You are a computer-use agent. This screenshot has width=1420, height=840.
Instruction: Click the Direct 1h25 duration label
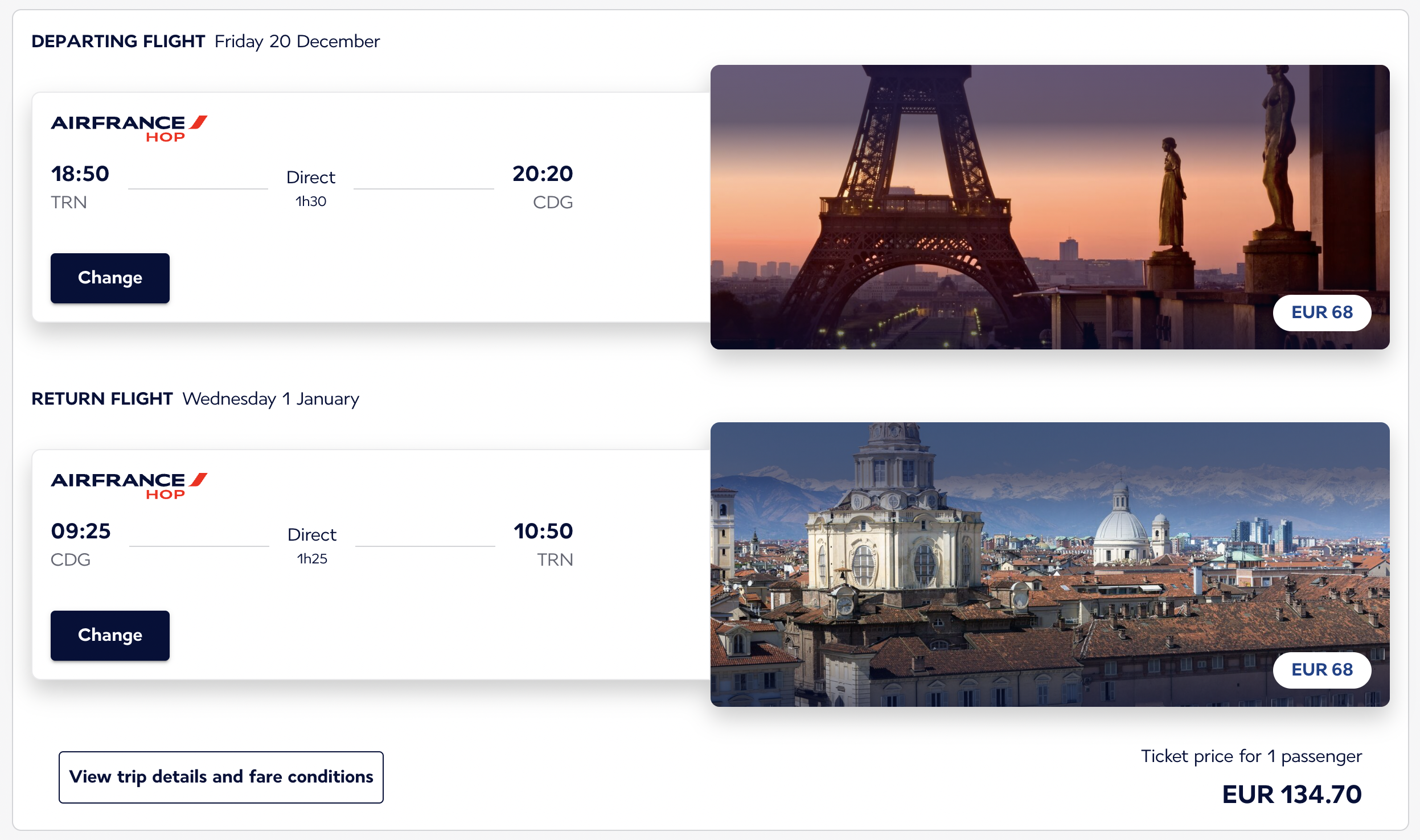(x=312, y=545)
